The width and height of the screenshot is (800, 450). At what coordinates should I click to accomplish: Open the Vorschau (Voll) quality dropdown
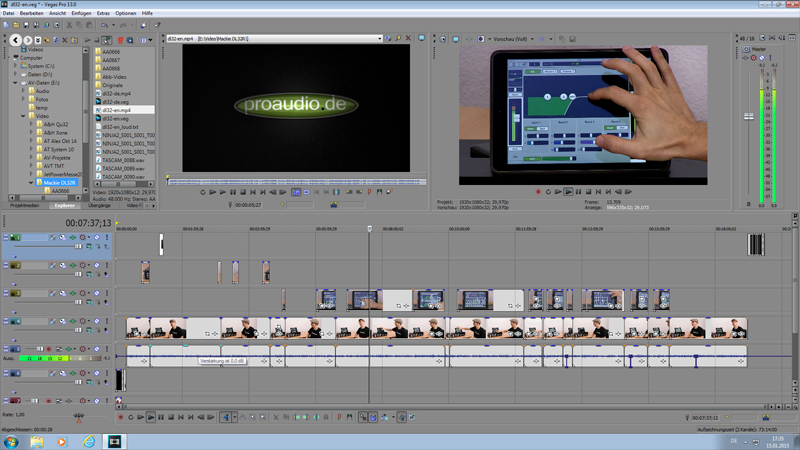click(x=517, y=39)
